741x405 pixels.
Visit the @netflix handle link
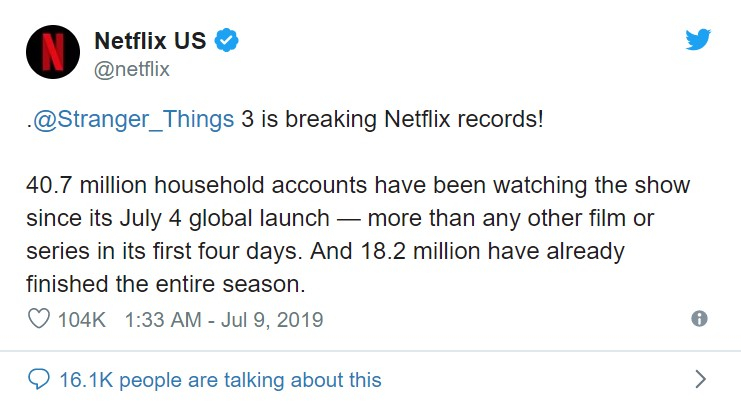[x=131, y=69]
